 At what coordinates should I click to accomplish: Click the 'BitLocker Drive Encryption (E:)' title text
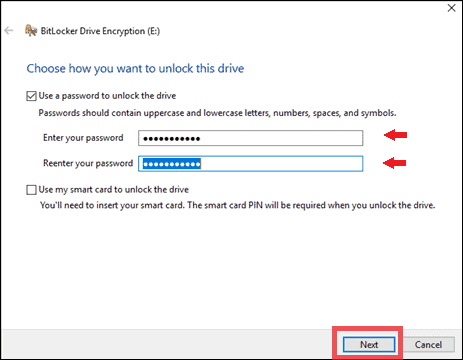click(100, 31)
